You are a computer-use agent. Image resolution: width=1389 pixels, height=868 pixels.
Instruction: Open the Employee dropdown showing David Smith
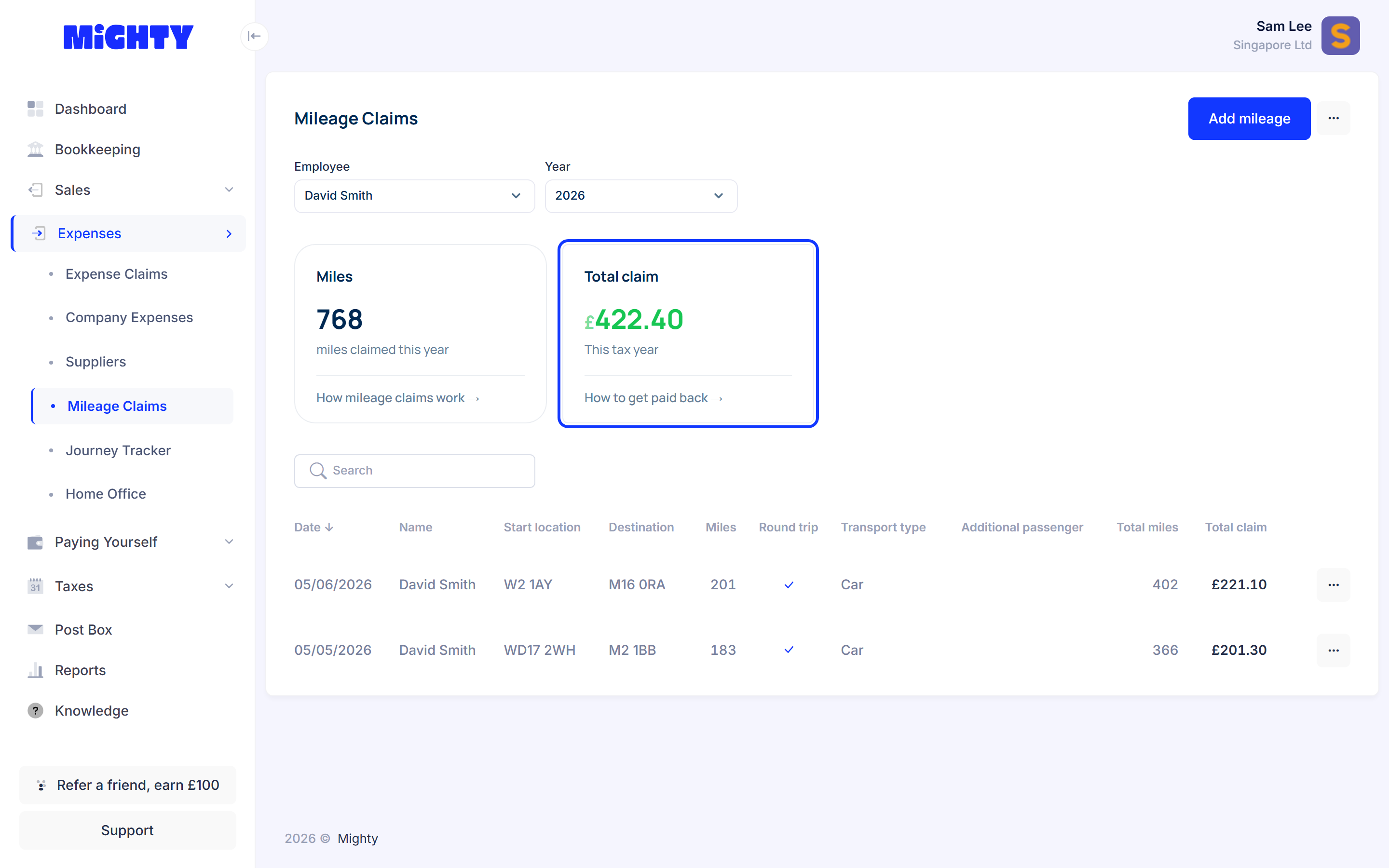[414, 196]
